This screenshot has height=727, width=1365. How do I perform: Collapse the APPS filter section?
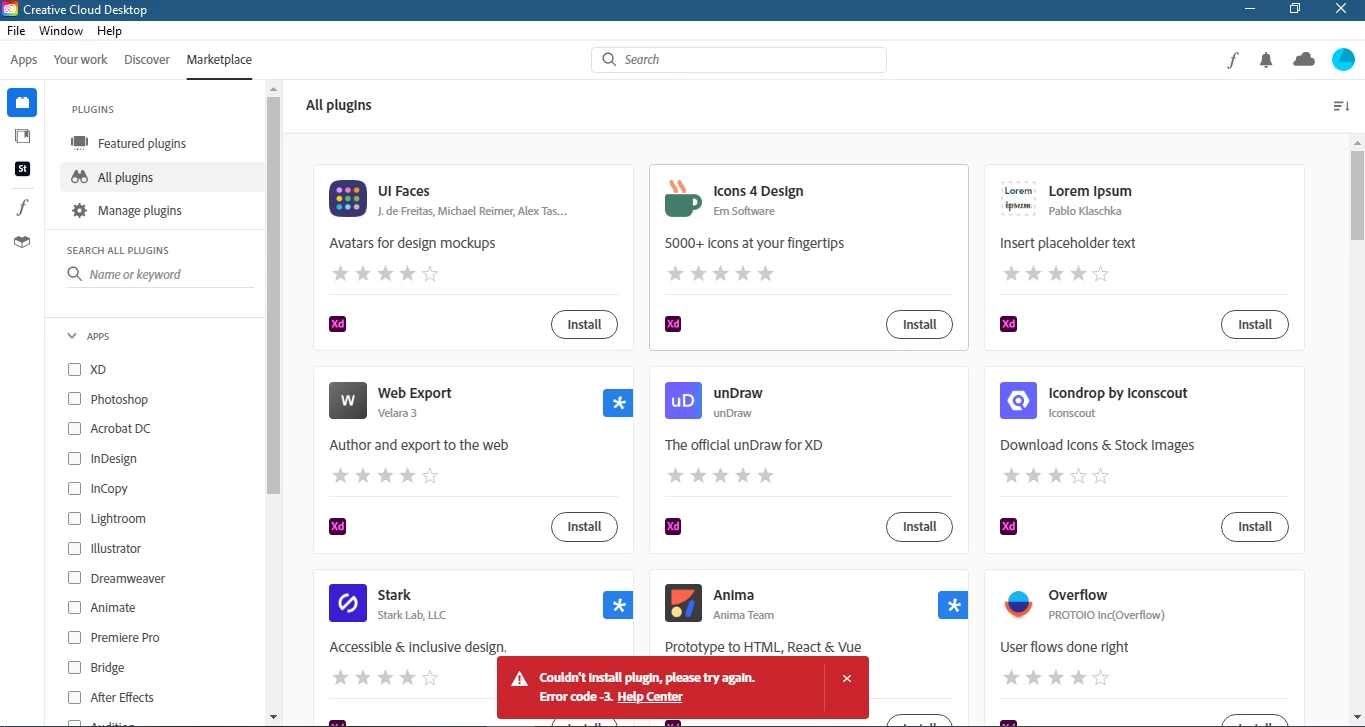pos(72,336)
